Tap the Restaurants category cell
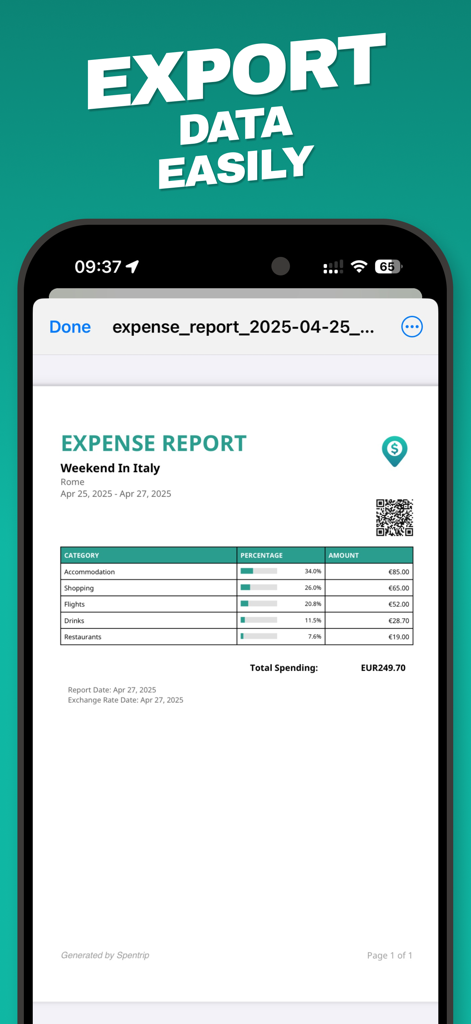 (x=149, y=637)
